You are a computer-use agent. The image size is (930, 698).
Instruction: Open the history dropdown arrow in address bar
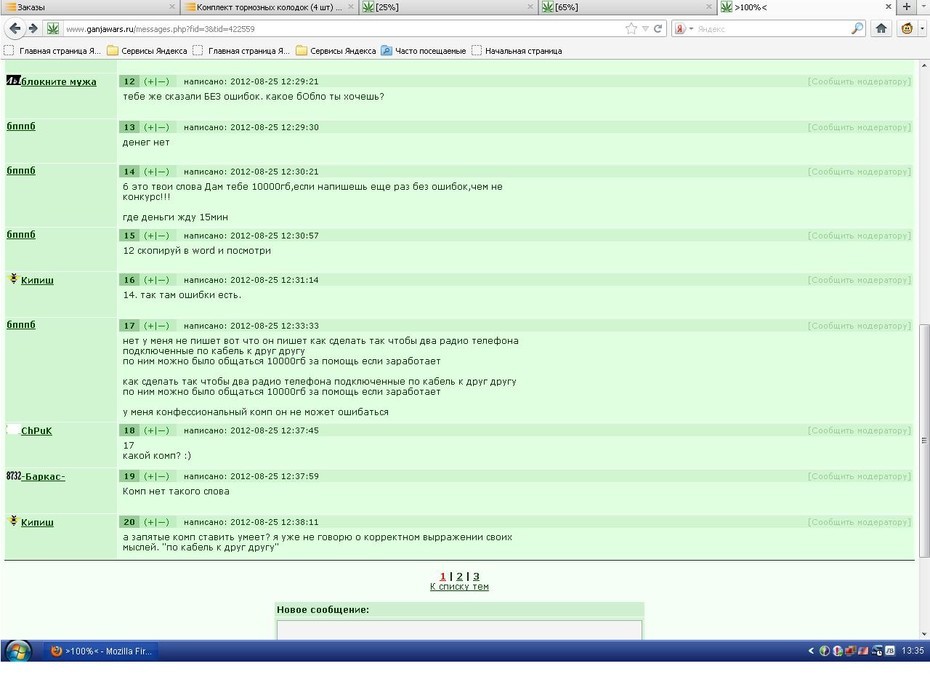[x=645, y=28]
